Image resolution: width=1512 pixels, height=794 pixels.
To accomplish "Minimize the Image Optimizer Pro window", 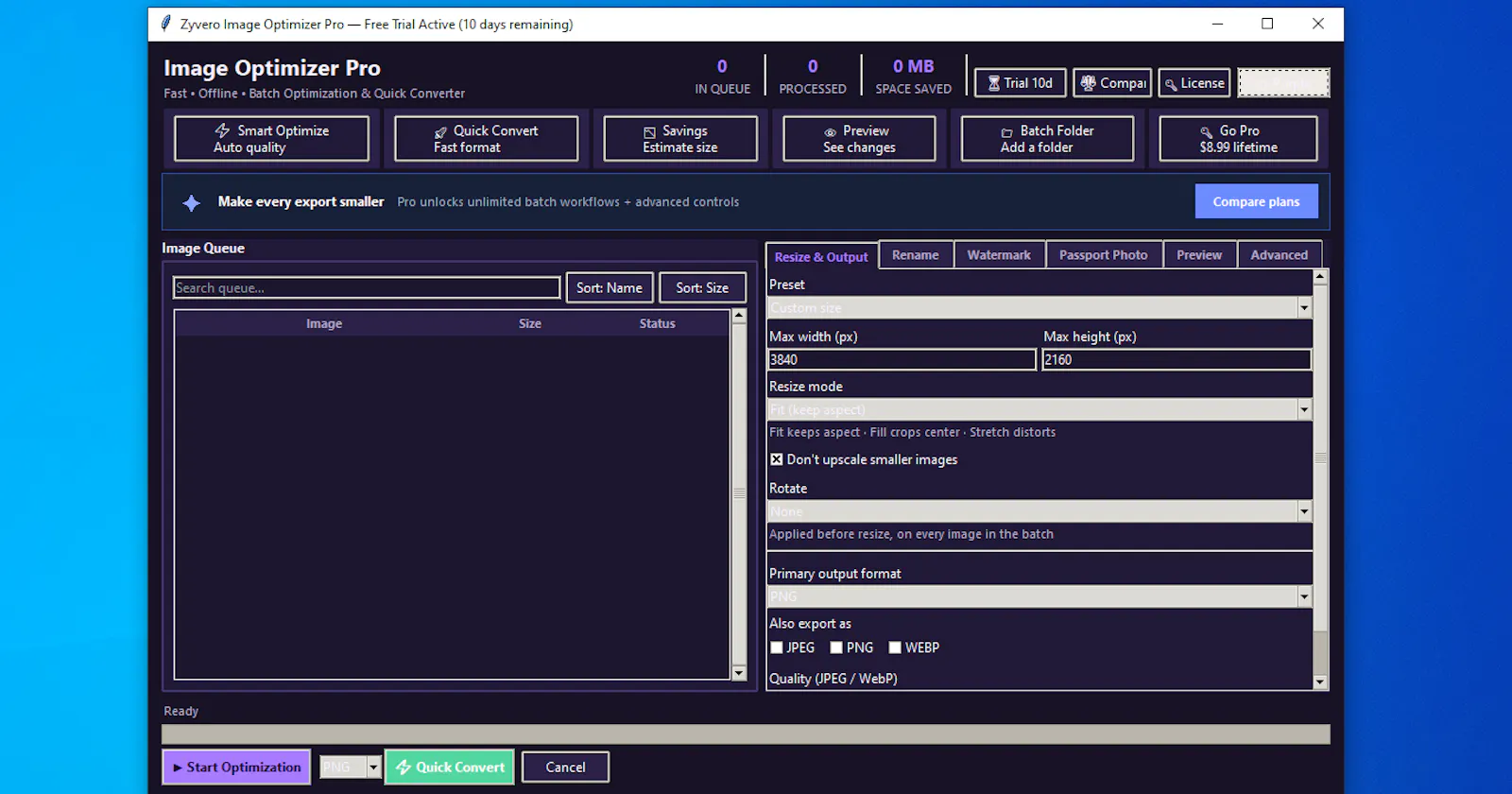I will click(x=1217, y=24).
